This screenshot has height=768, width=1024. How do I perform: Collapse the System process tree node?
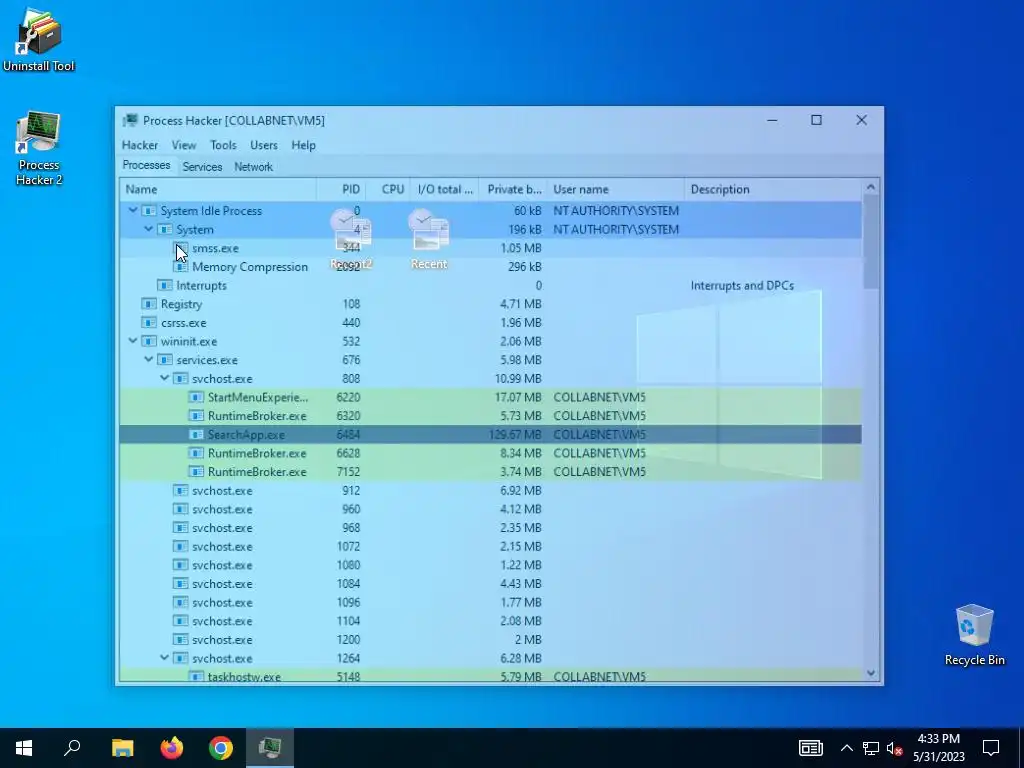(x=149, y=229)
